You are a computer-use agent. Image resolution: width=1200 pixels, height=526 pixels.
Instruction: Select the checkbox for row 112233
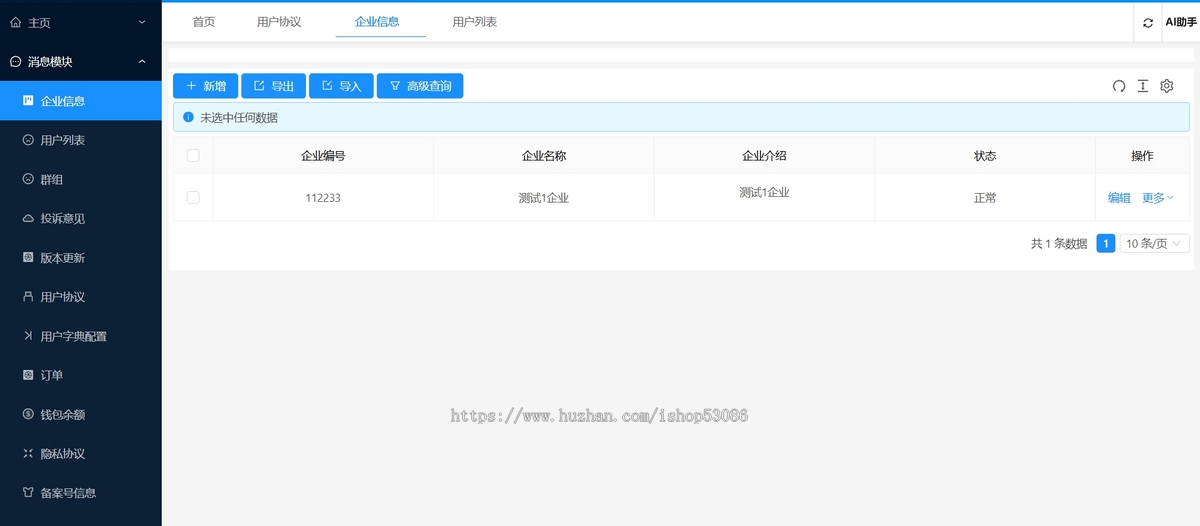click(x=193, y=198)
